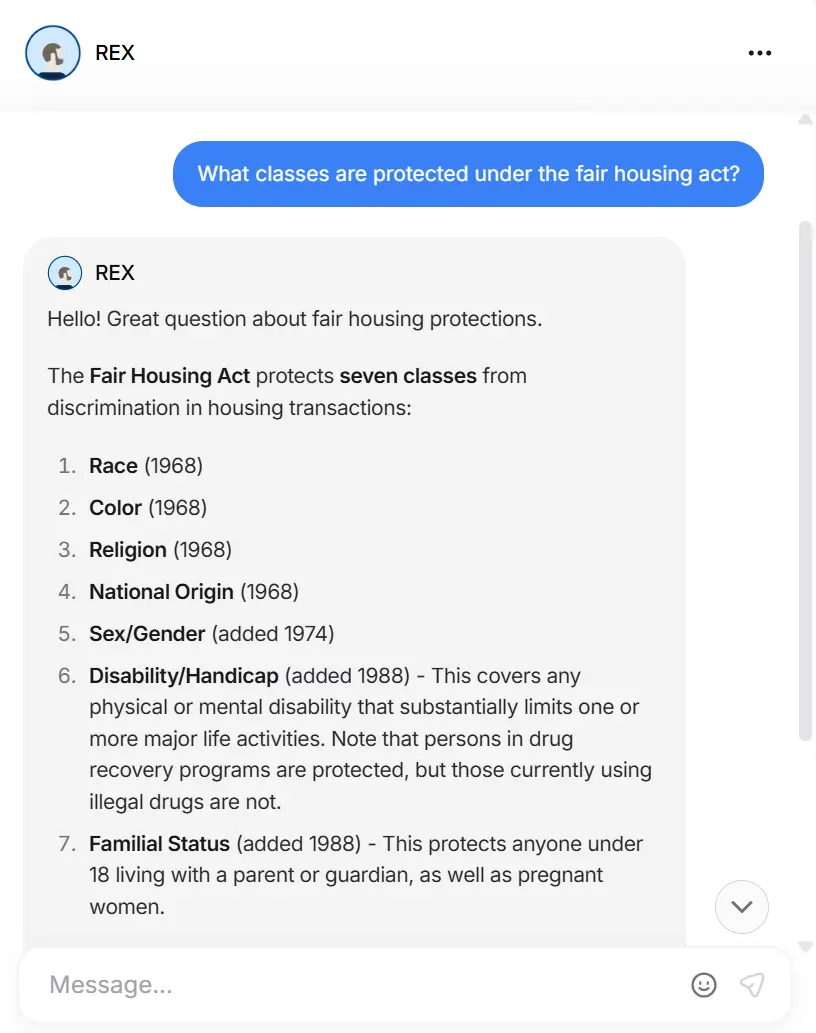Click the bold seven classes text
The height and width of the screenshot is (1033, 816).
click(408, 376)
